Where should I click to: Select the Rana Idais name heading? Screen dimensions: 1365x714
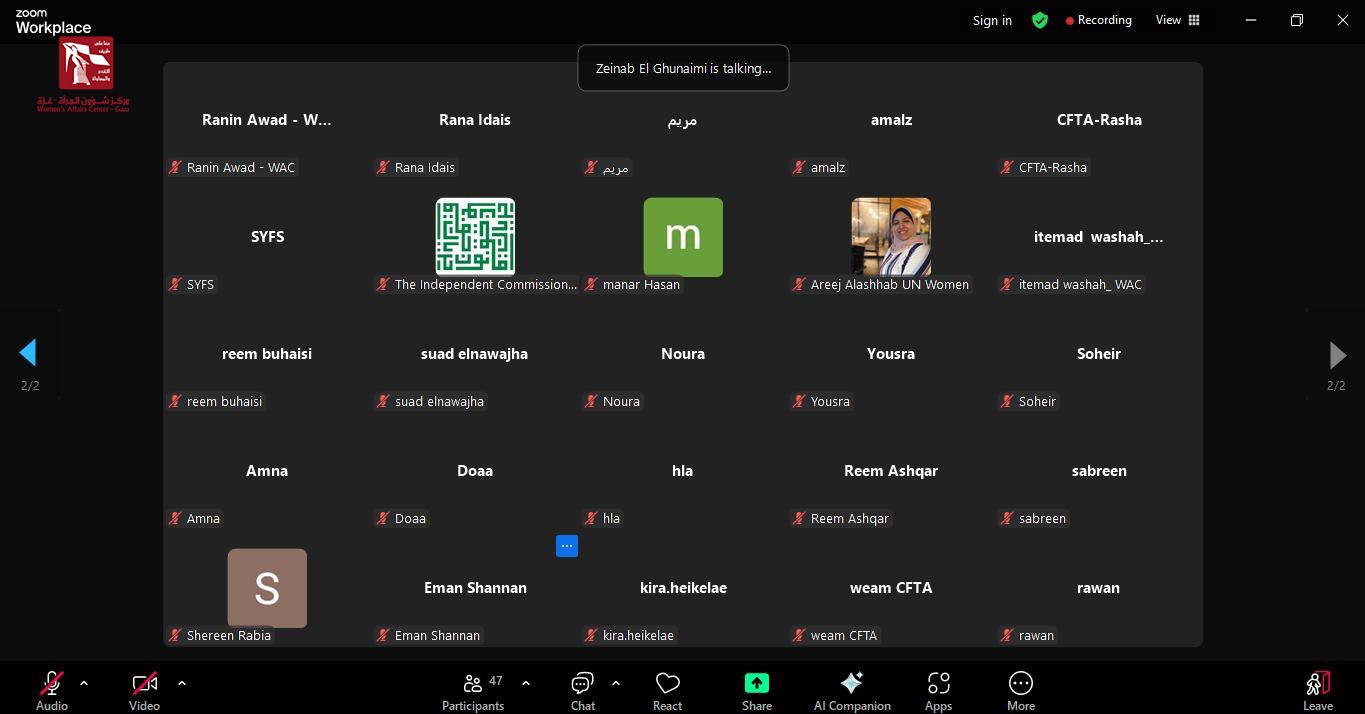coord(475,120)
